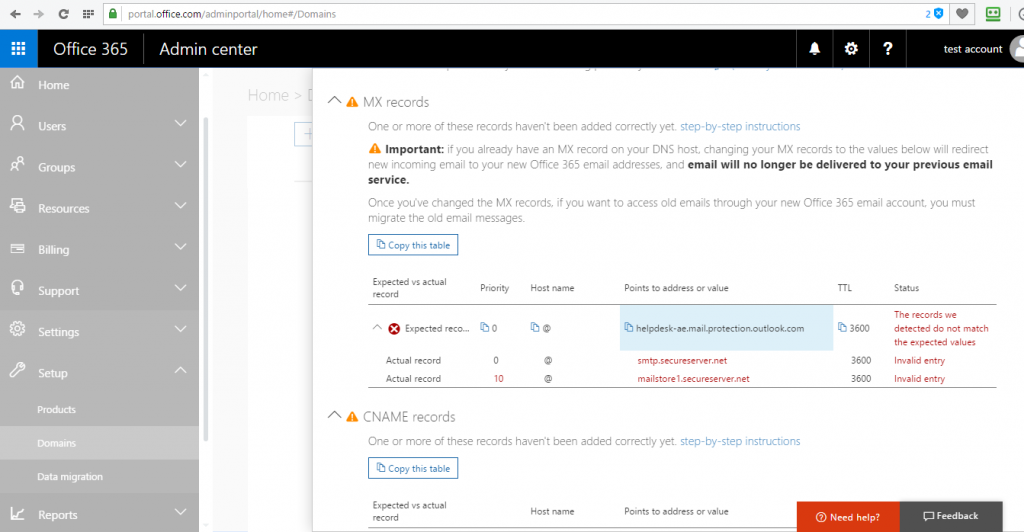The height and width of the screenshot is (532, 1024).
Task: Click Copy this table under MX records
Action: [x=413, y=245]
